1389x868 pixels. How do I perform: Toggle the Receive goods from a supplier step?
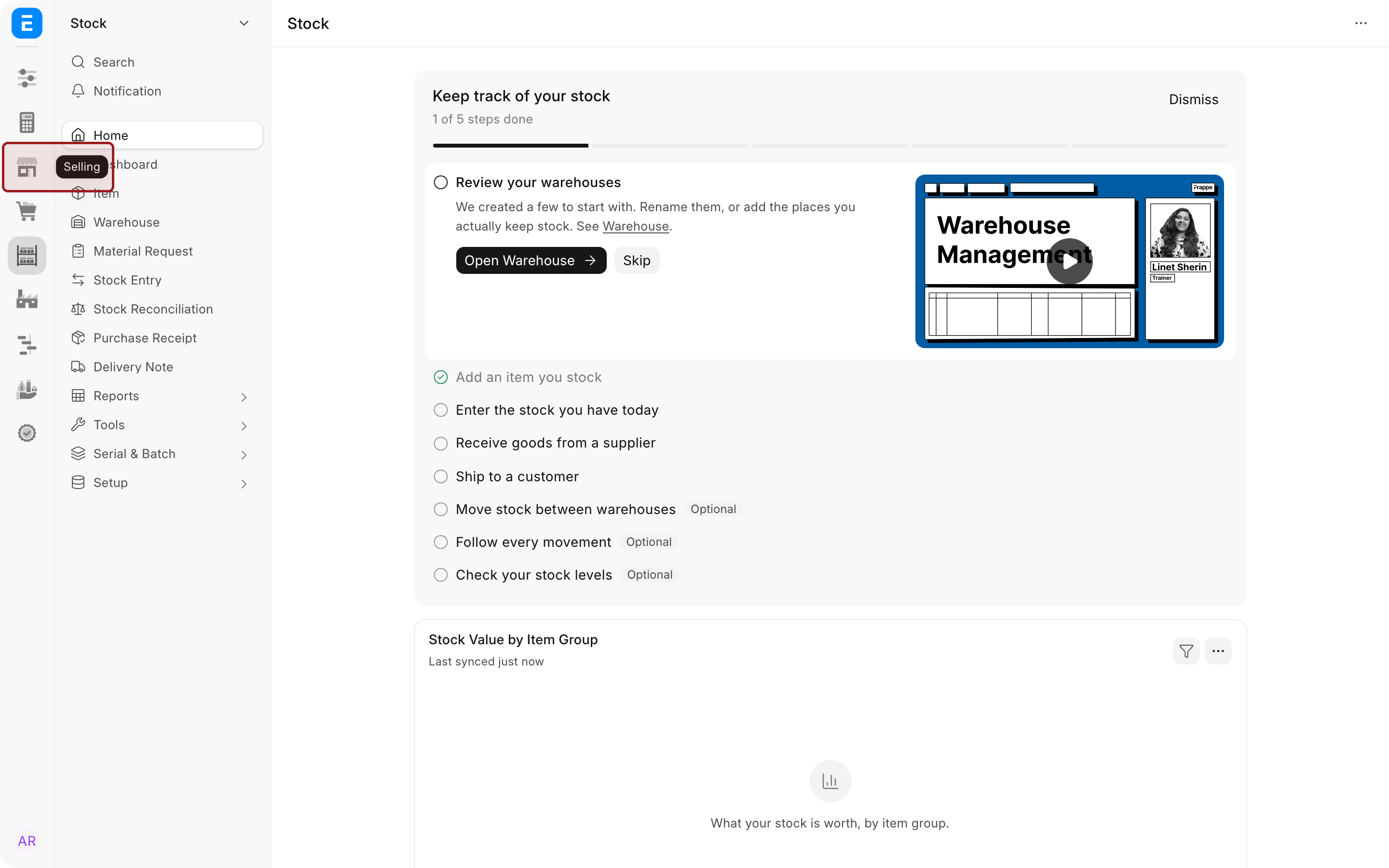[x=440, y=443]
